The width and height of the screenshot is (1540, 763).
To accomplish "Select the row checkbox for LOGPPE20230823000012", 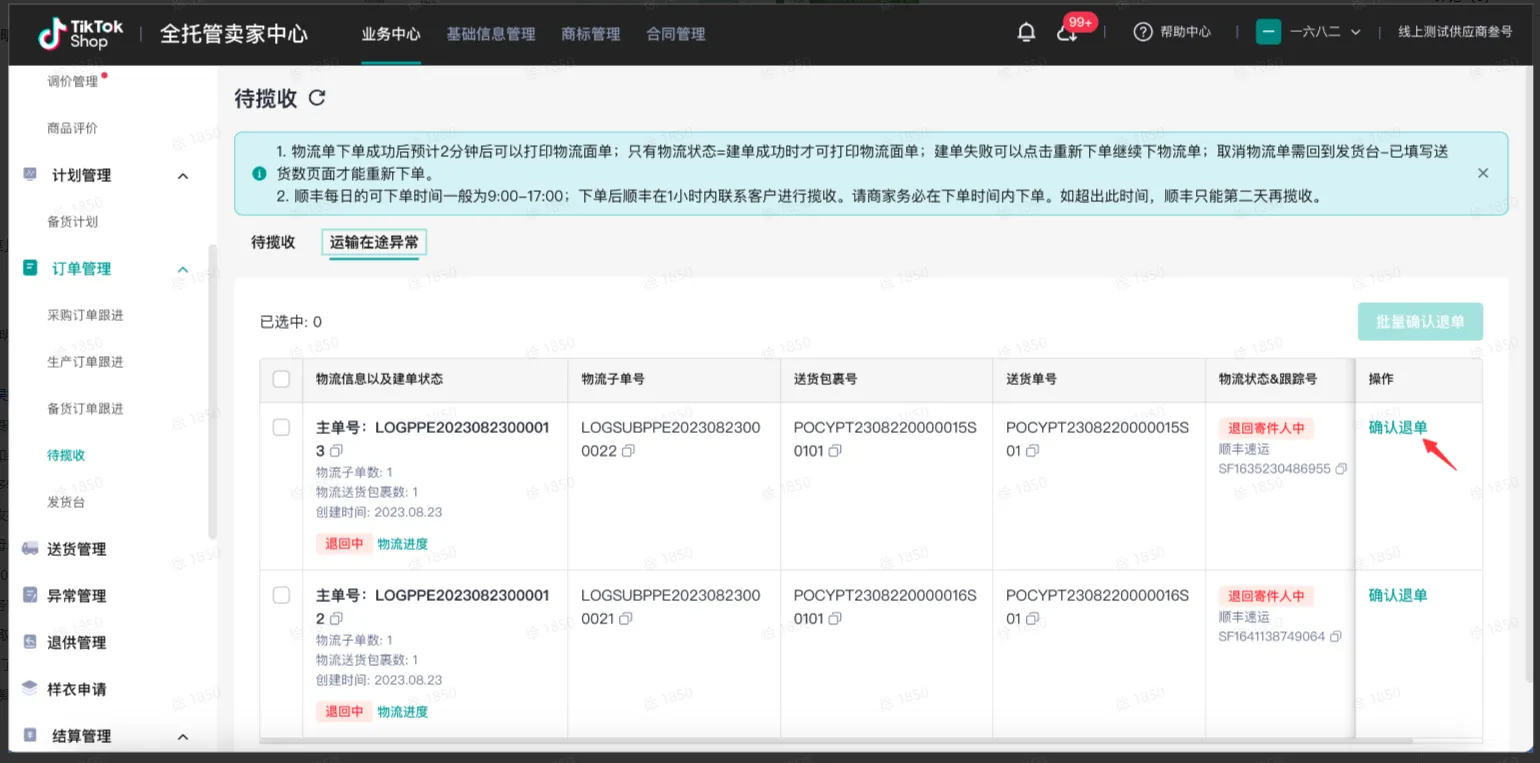I will (281, 595).
